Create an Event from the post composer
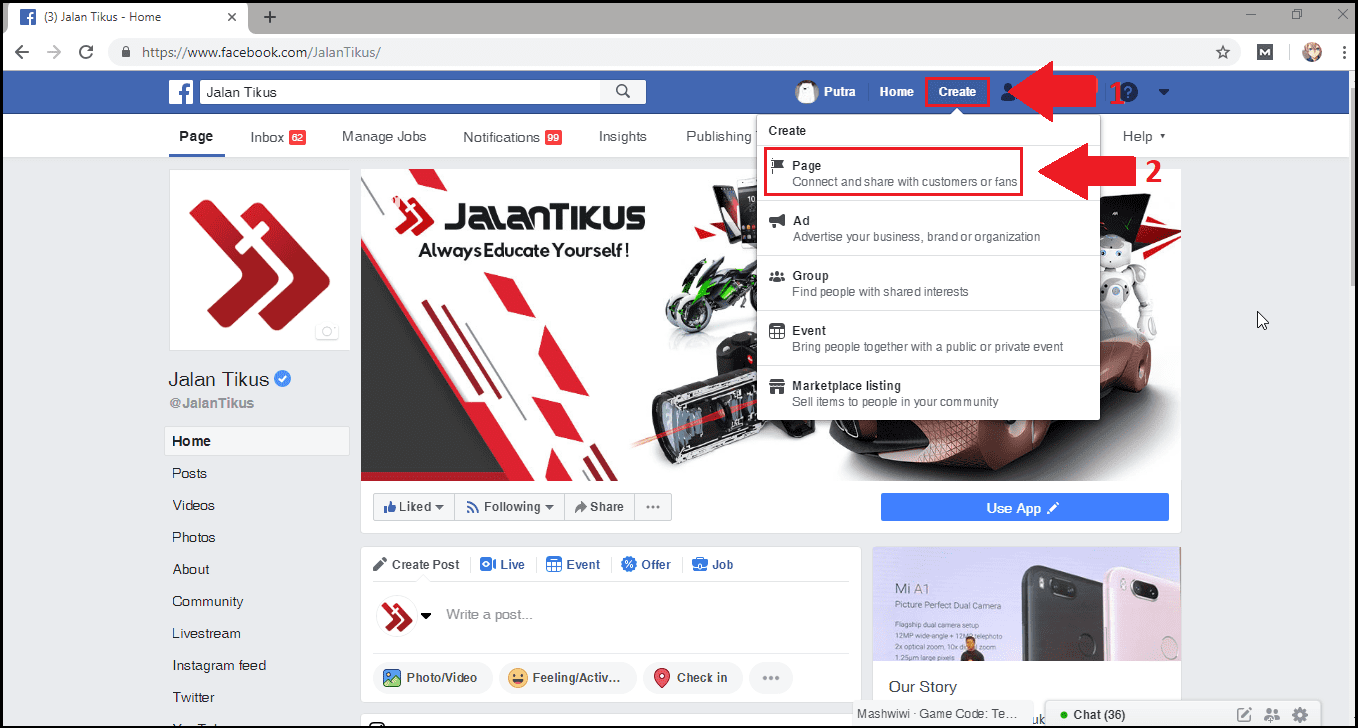The height and width of the screenshot is (728, 1358). 573,565
